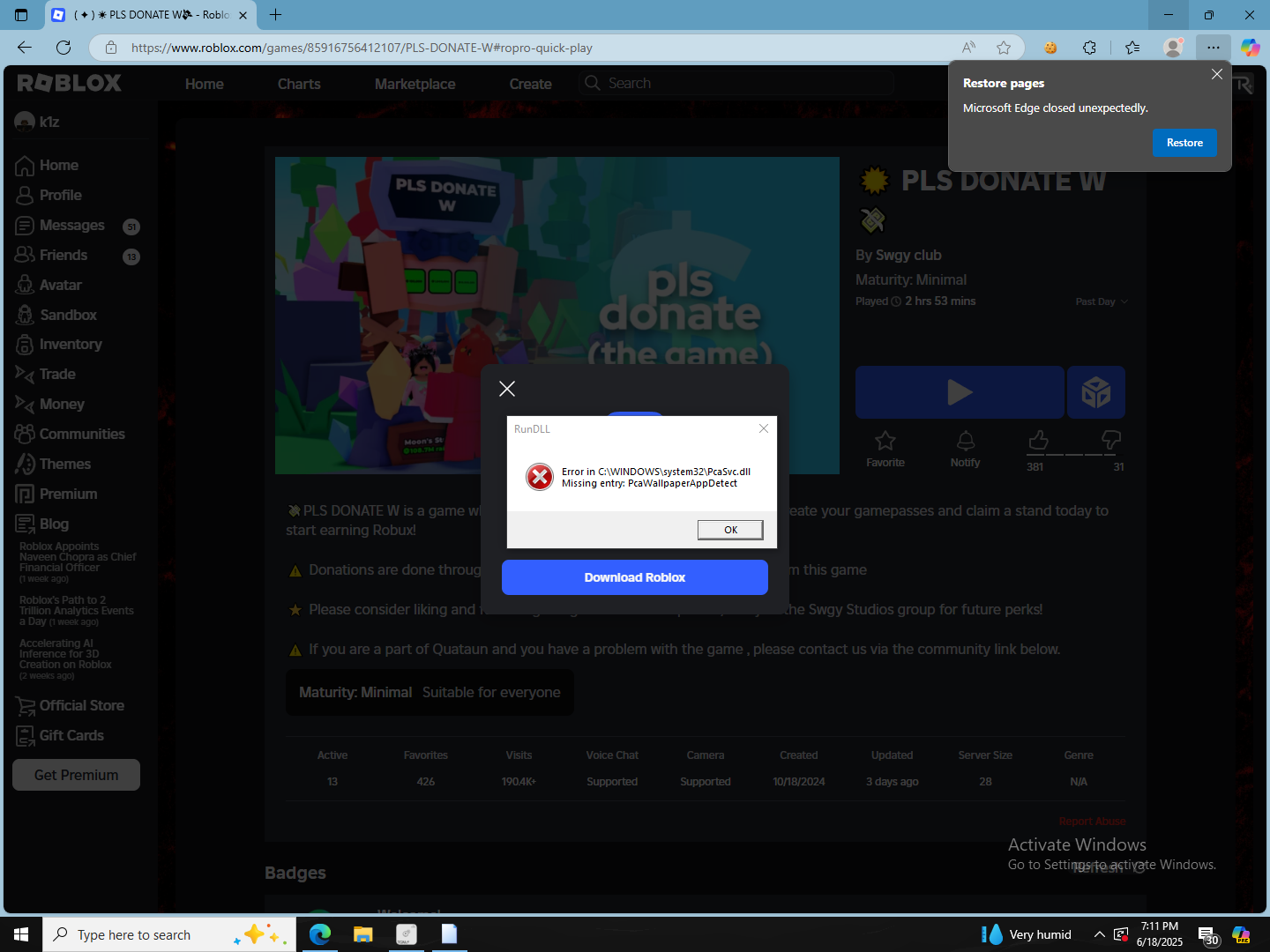Go to Charts in top navigation
This screenshot has height=952, width=1270.
[x=299, y=85]
